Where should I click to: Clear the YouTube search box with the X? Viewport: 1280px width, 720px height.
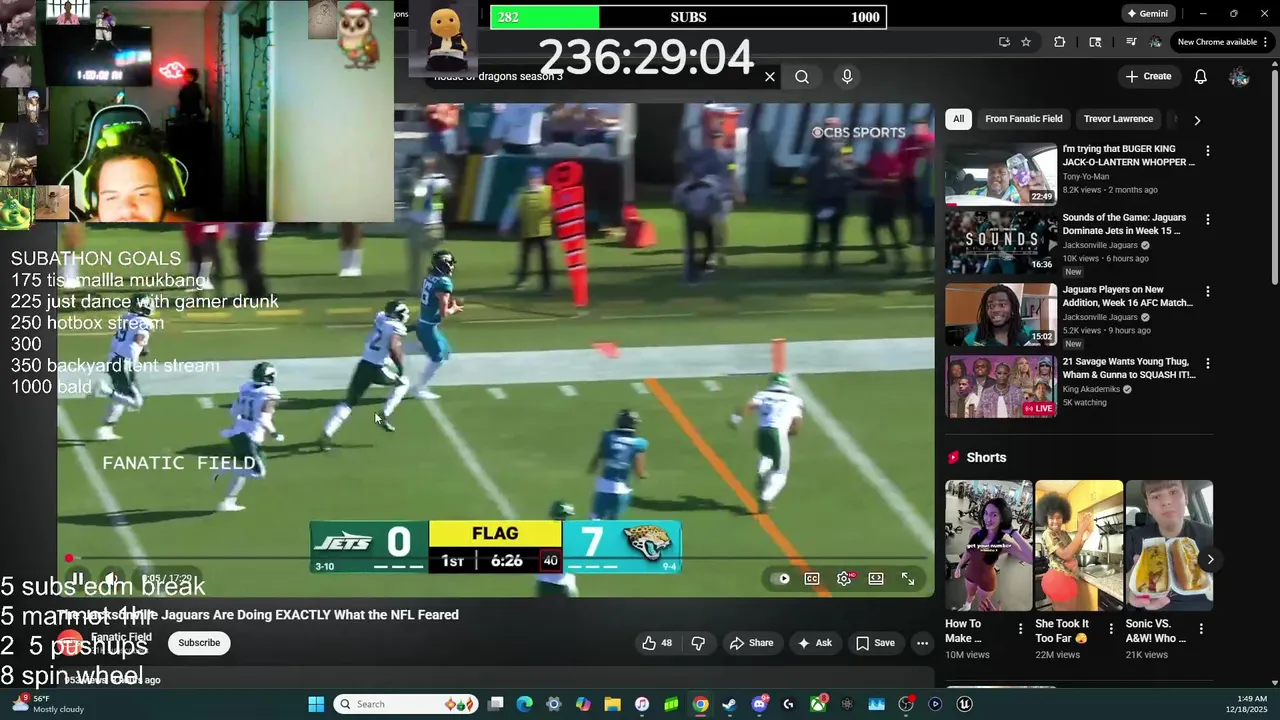(770, 77)
